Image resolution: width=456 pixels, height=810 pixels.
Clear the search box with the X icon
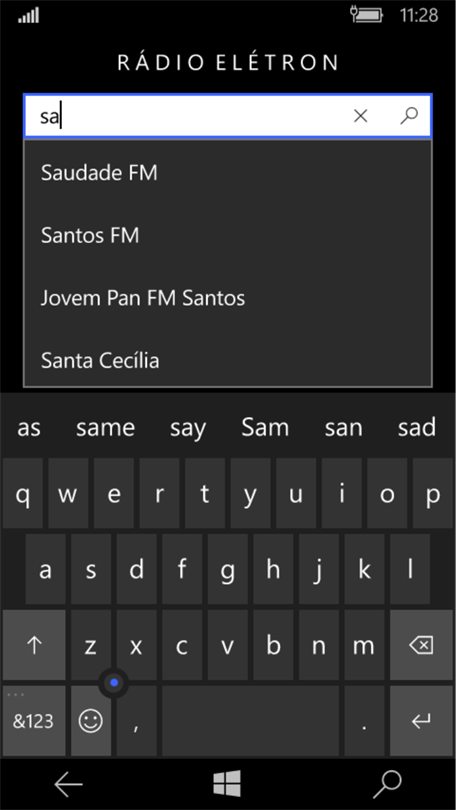[x=360, y=116]
